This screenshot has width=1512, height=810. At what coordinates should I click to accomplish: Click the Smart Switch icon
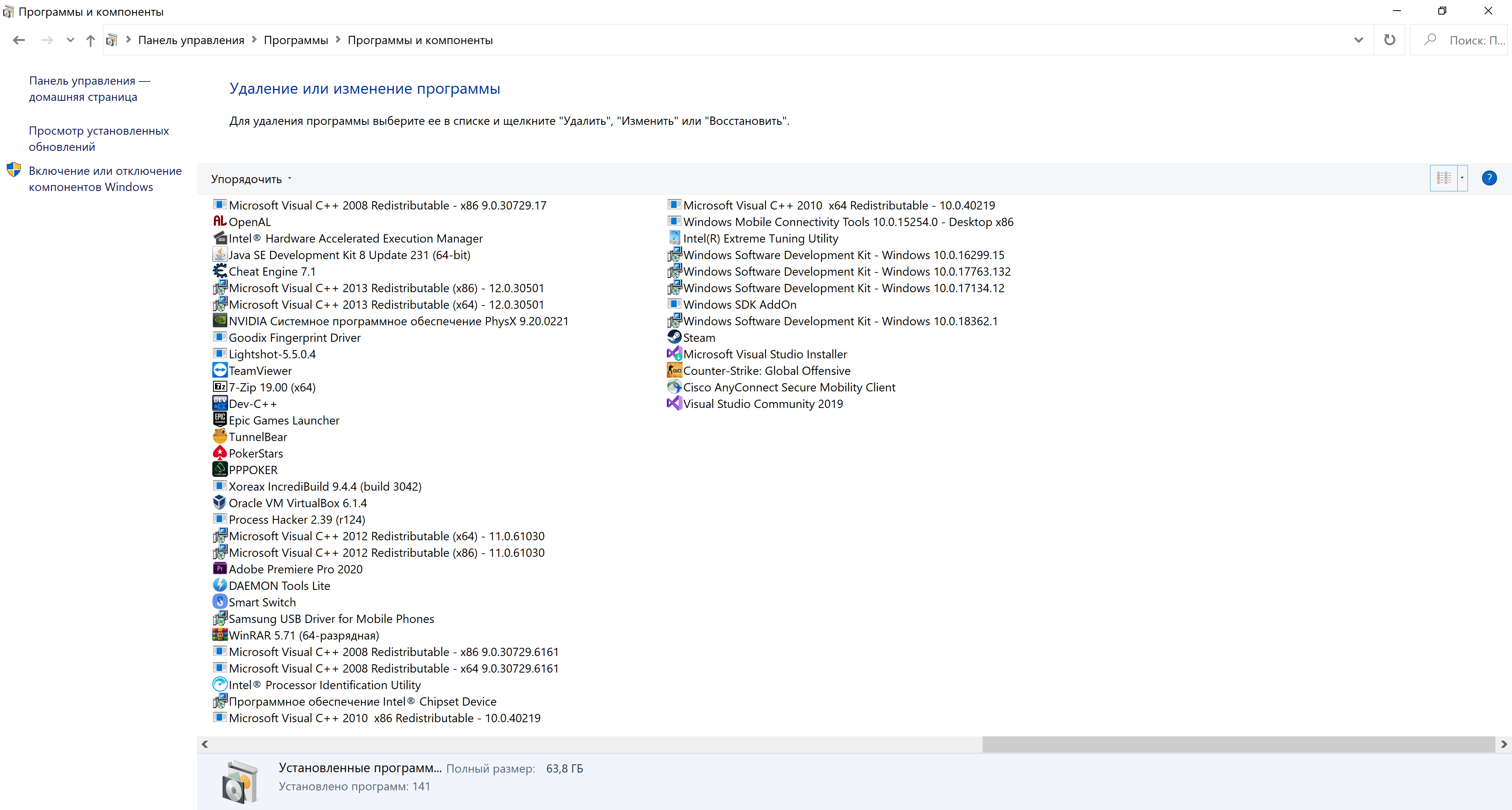pyautogui.click(x=219, y=601)
